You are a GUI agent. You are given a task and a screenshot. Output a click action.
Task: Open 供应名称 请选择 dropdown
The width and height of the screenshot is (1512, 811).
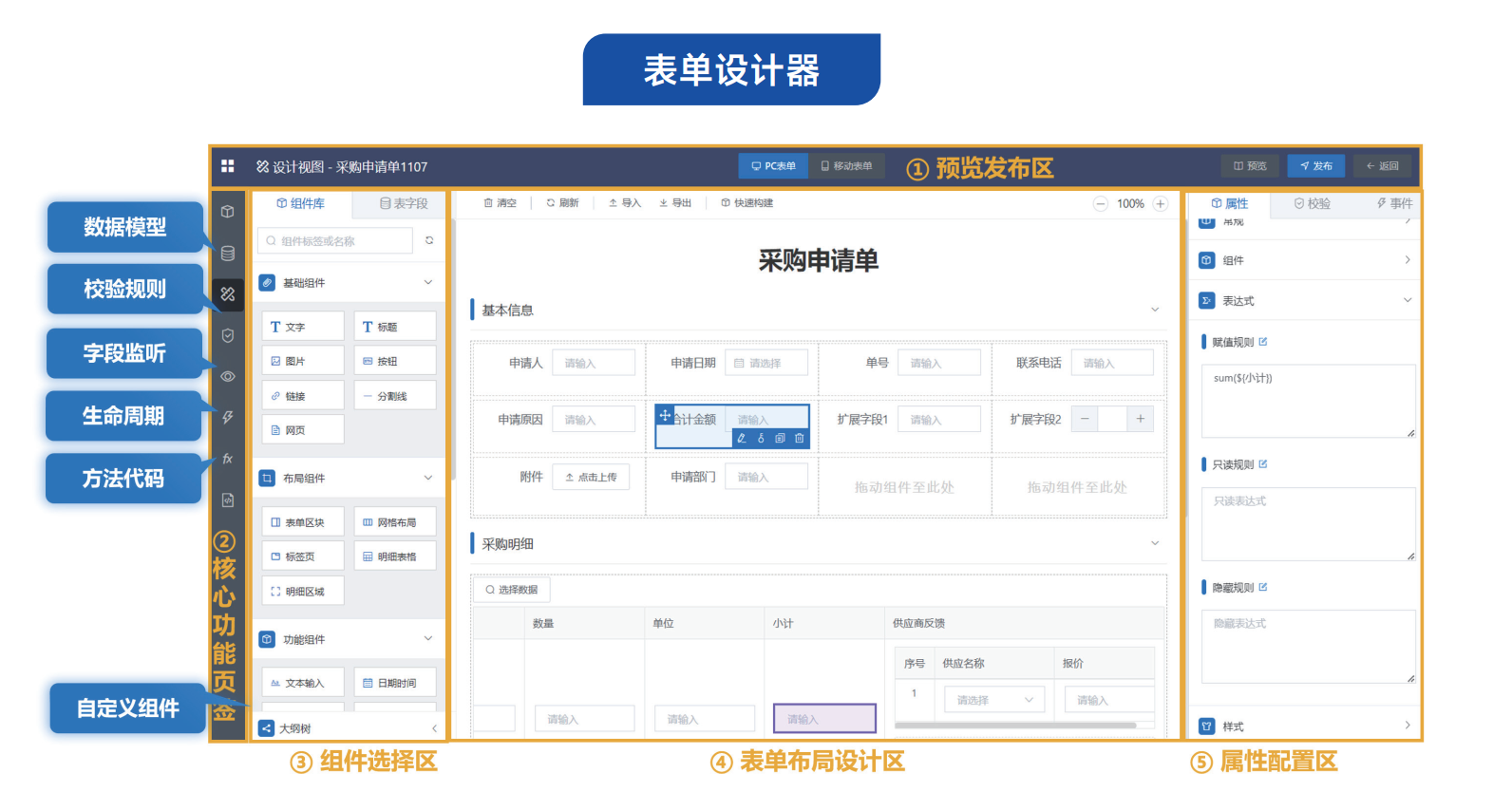pyautogui.click(x=994, y=700)
